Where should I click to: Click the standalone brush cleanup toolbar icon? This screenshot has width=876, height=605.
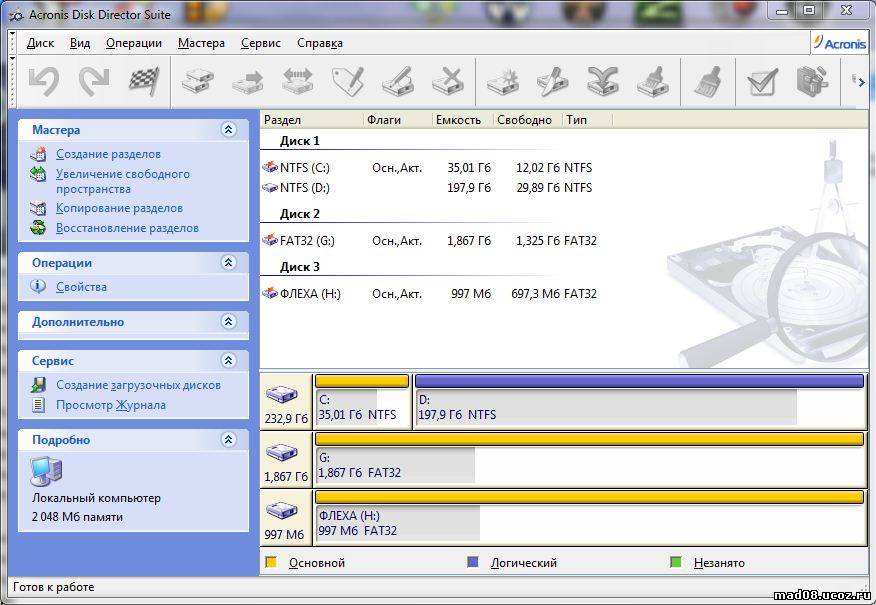(708, 82)
